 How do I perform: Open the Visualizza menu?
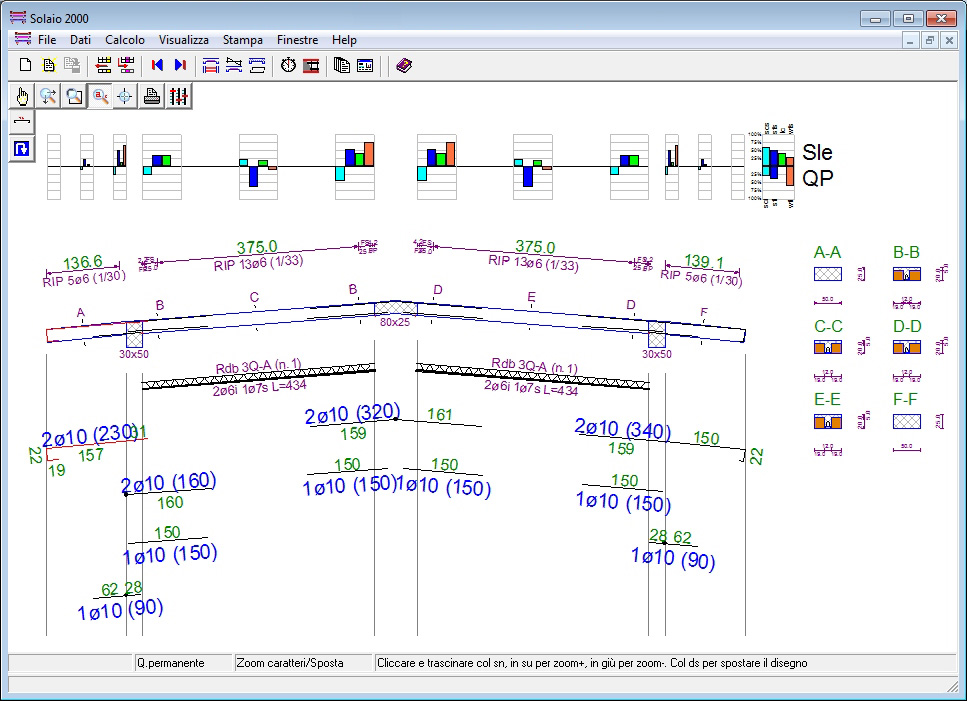coord(184,40)
